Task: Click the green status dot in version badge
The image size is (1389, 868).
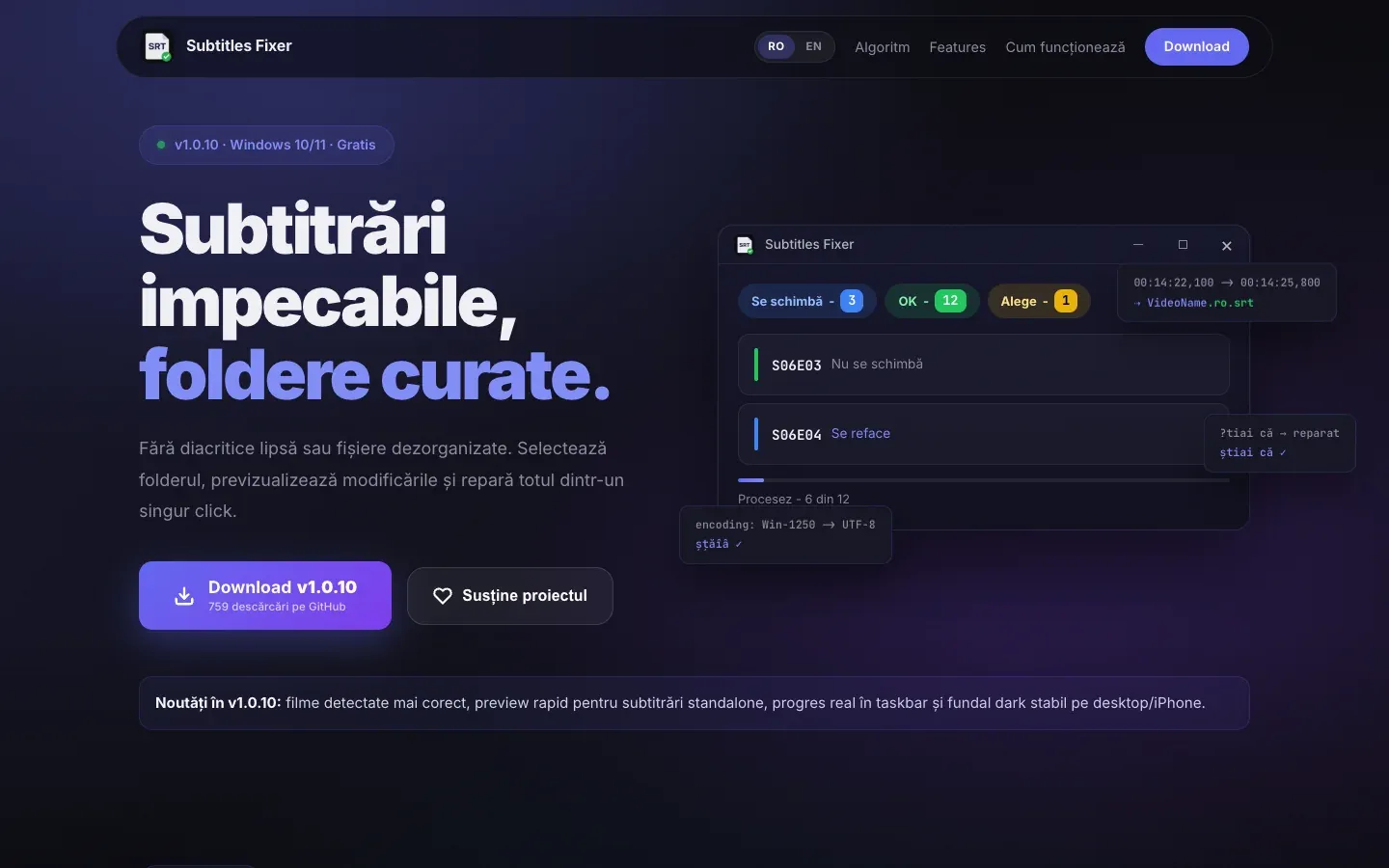Action: click(x=161, y=145)
